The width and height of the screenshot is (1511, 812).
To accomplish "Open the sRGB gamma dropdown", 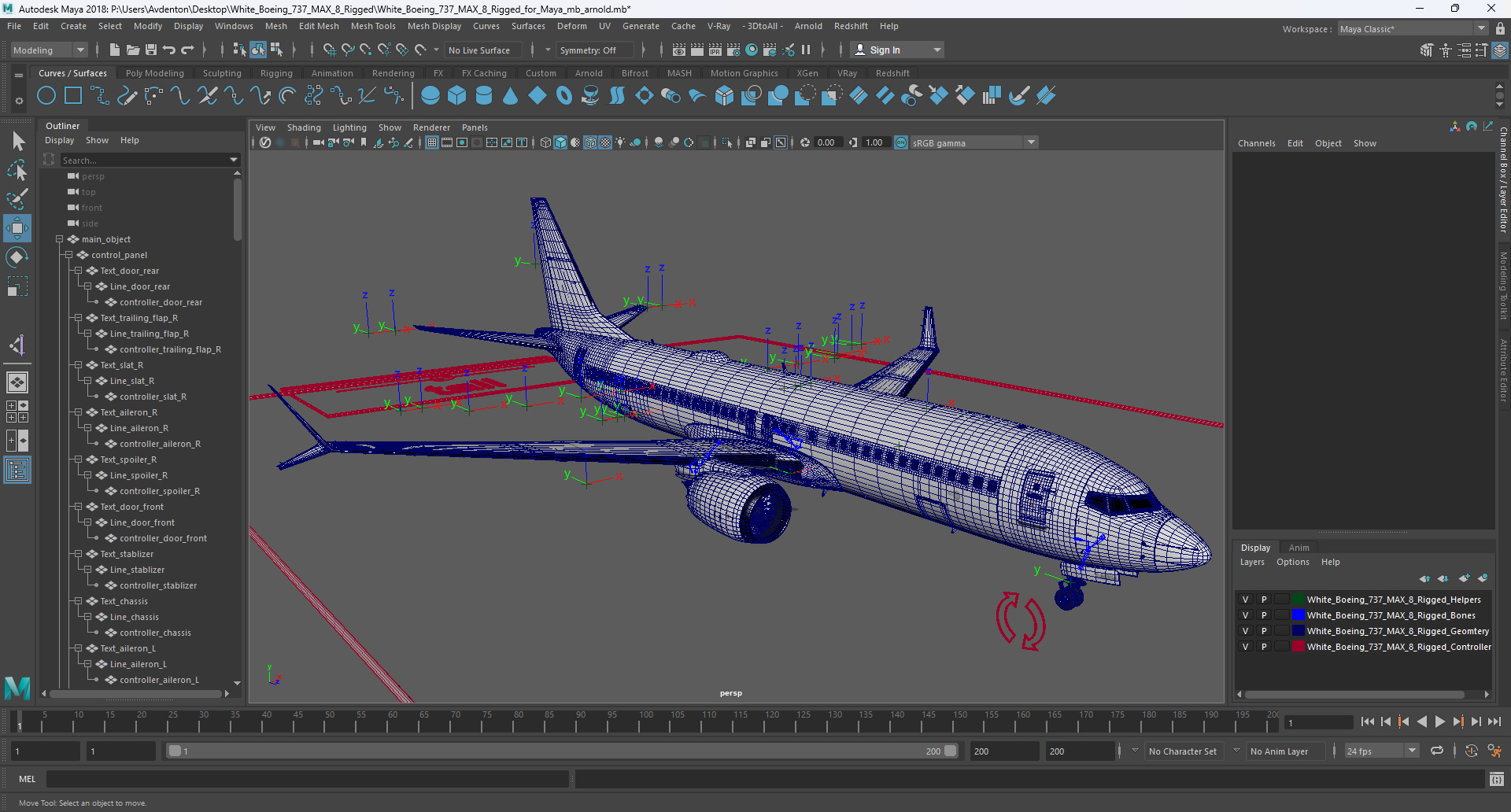I will [974, 142].
